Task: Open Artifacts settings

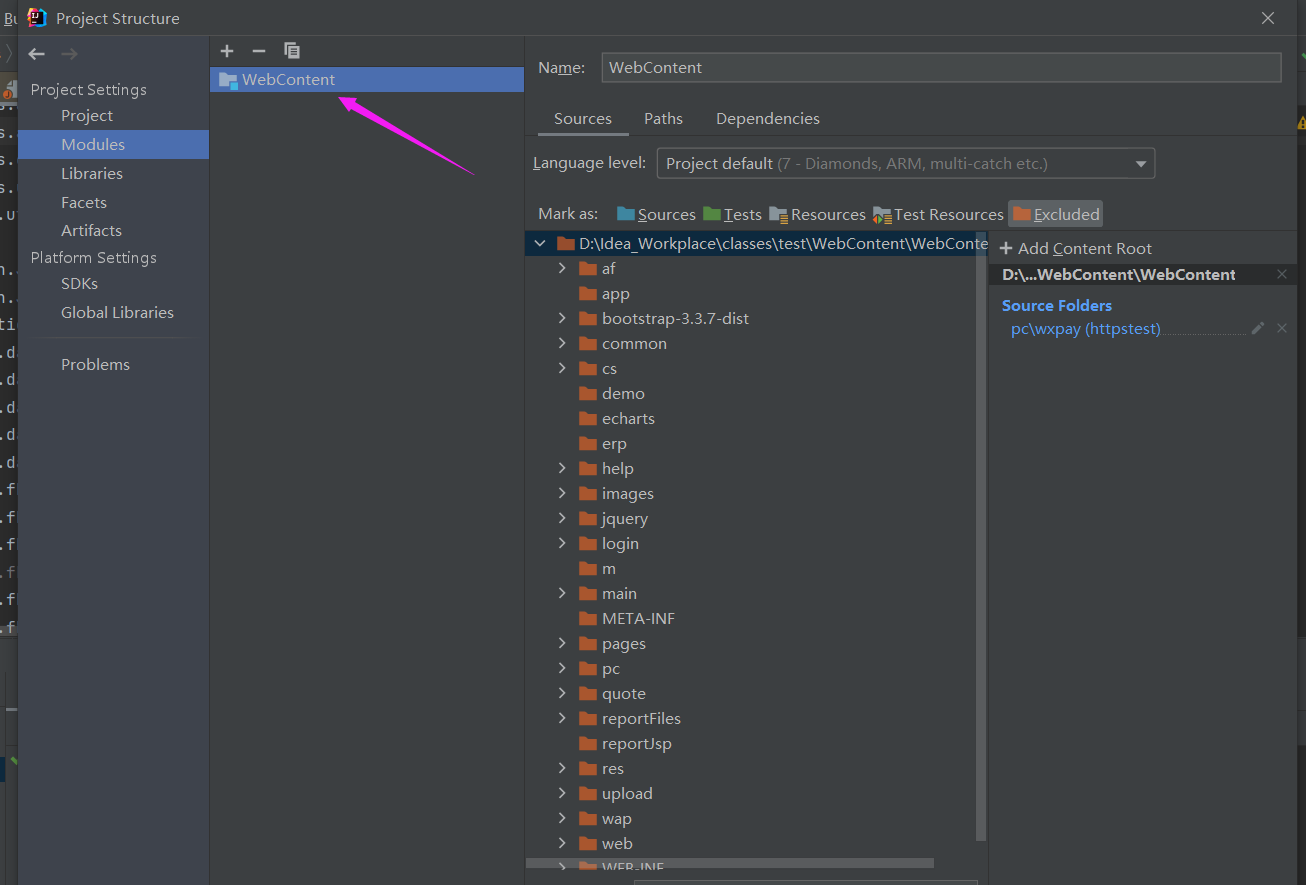Action: click(x=91, y=231)
